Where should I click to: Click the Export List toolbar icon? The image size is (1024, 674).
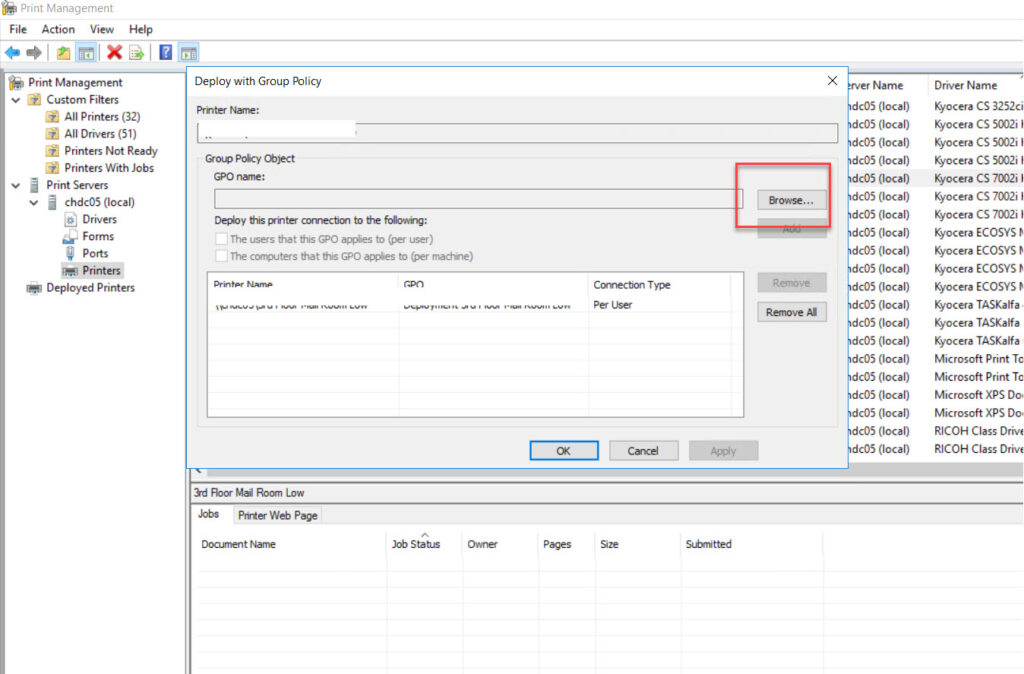(x=136, y=52)
